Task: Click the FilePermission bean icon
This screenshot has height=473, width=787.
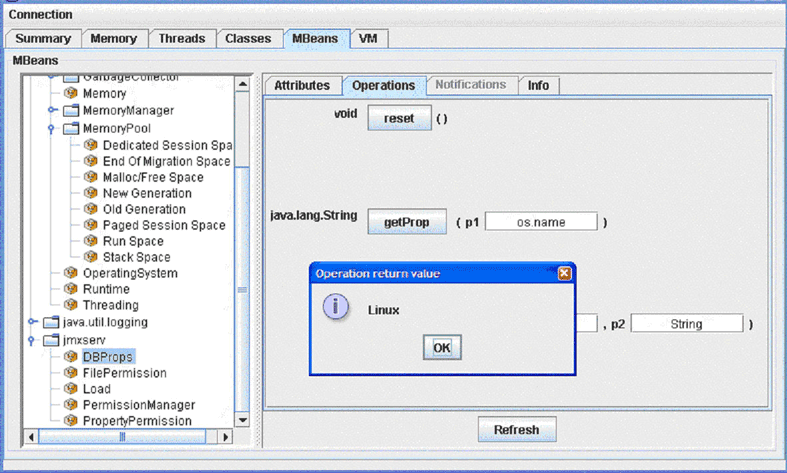Action: pyautogui.click(x=71, y=373)
